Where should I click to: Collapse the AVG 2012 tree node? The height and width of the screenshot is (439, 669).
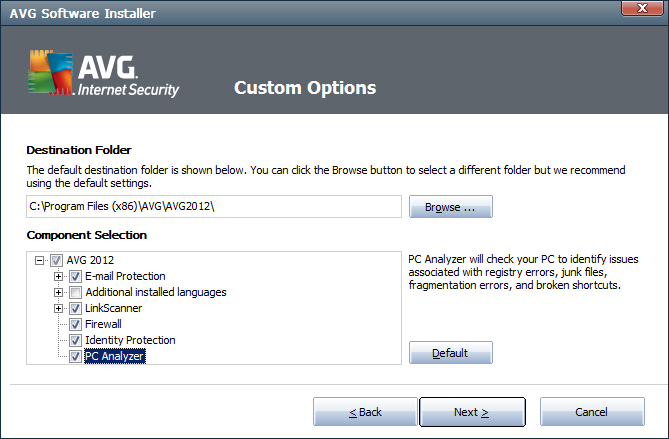click(40, 260)
